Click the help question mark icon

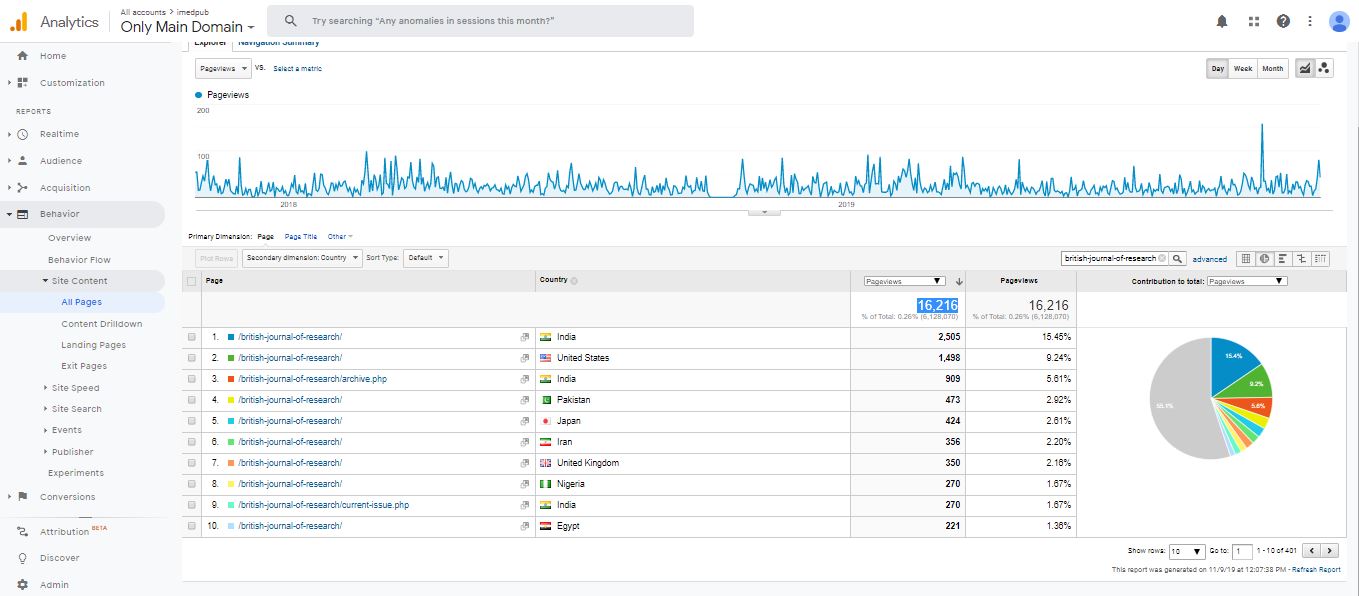tap(1283, 21)
